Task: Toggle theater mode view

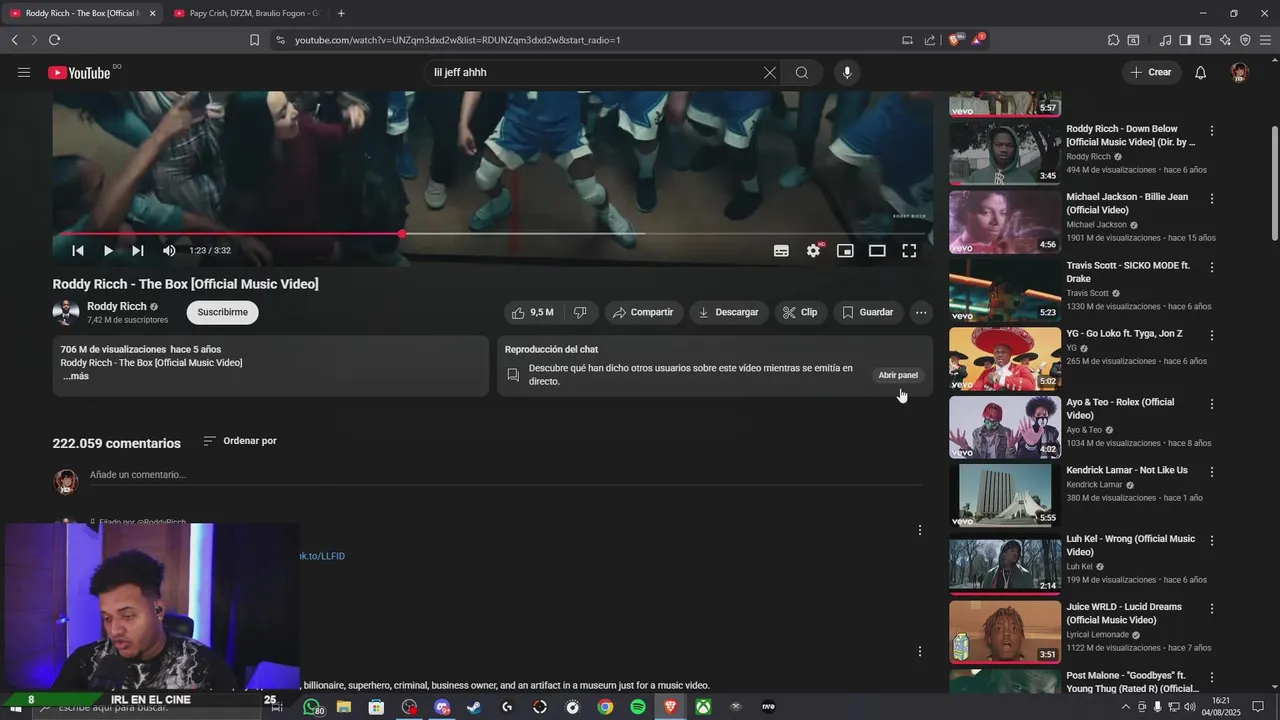Action: (877, 251)
